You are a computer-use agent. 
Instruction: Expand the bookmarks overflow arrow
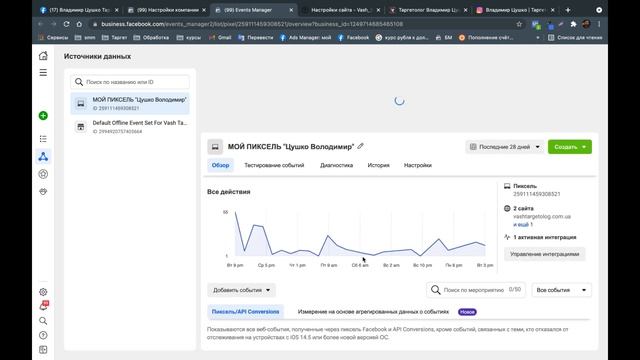point(538,38)
